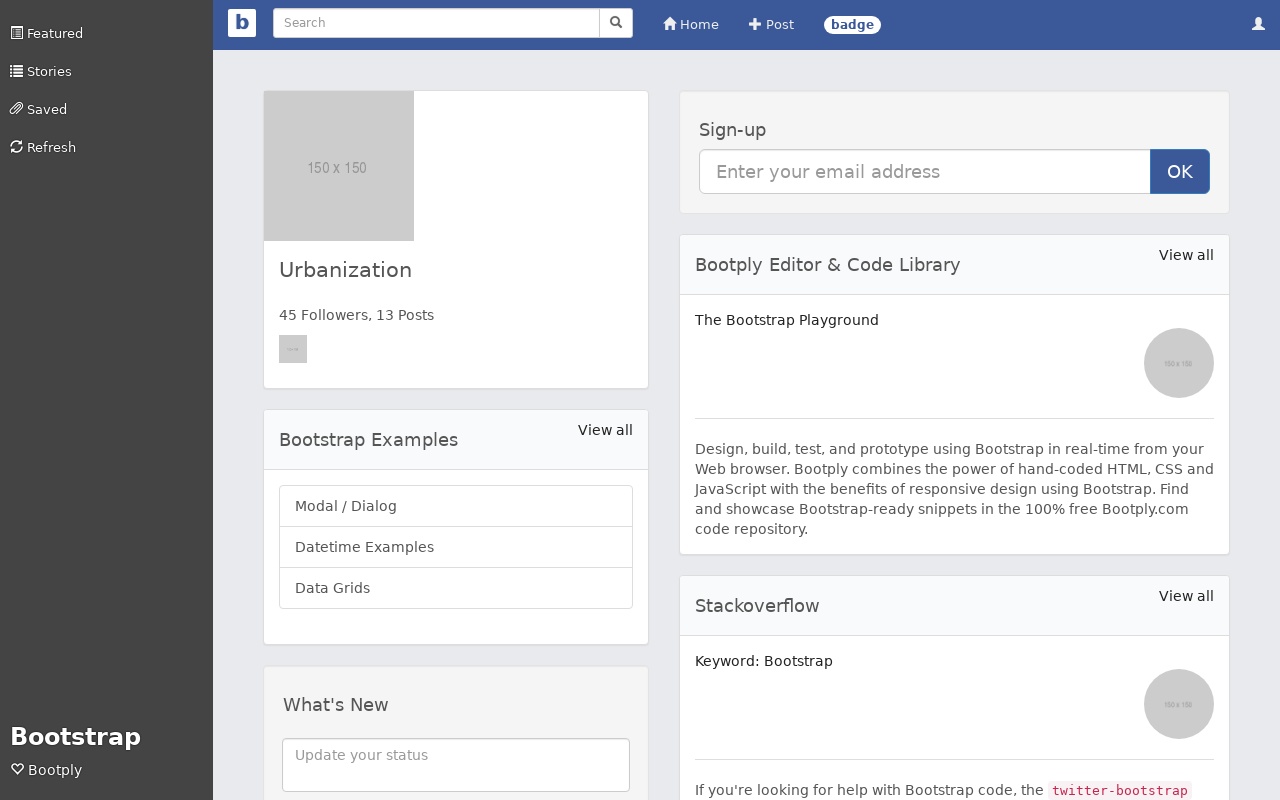Open View all for Bootstrap Examples
The width and height of the screenshot is (1280, 800).
[x=605, y=430]
